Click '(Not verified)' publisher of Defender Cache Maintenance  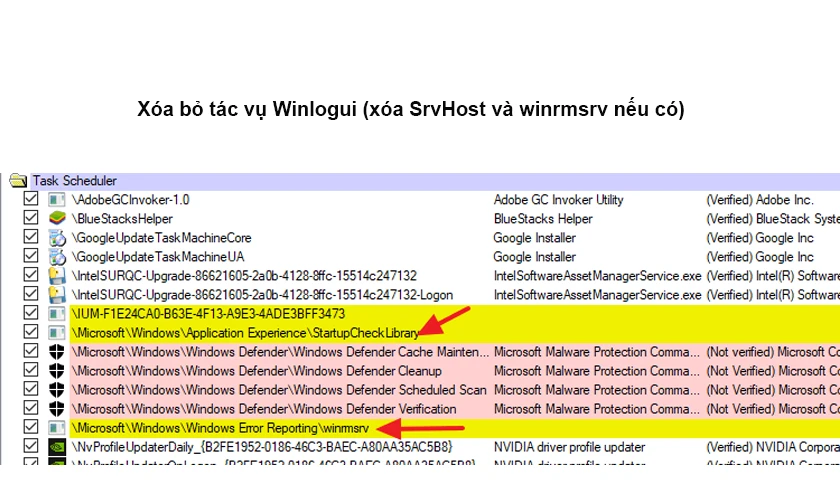[773, 352]
